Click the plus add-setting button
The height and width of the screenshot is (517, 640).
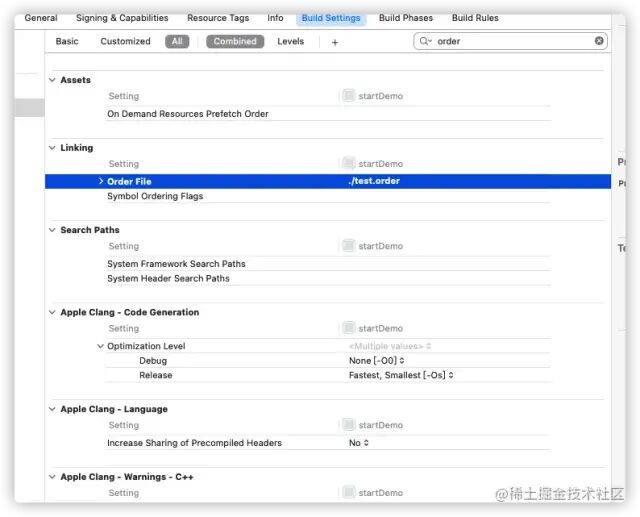click(x=335, y=42)
